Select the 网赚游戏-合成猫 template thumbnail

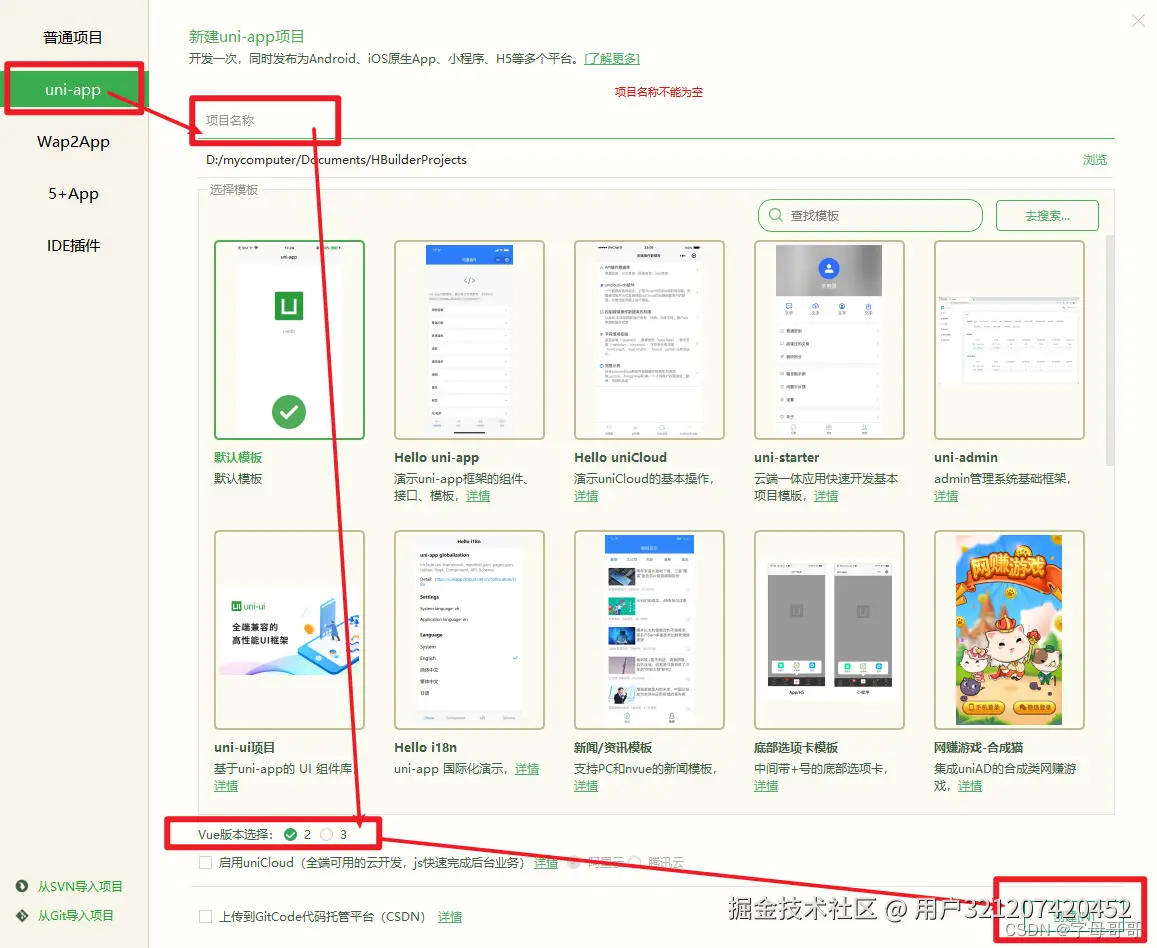point(1009,630)
